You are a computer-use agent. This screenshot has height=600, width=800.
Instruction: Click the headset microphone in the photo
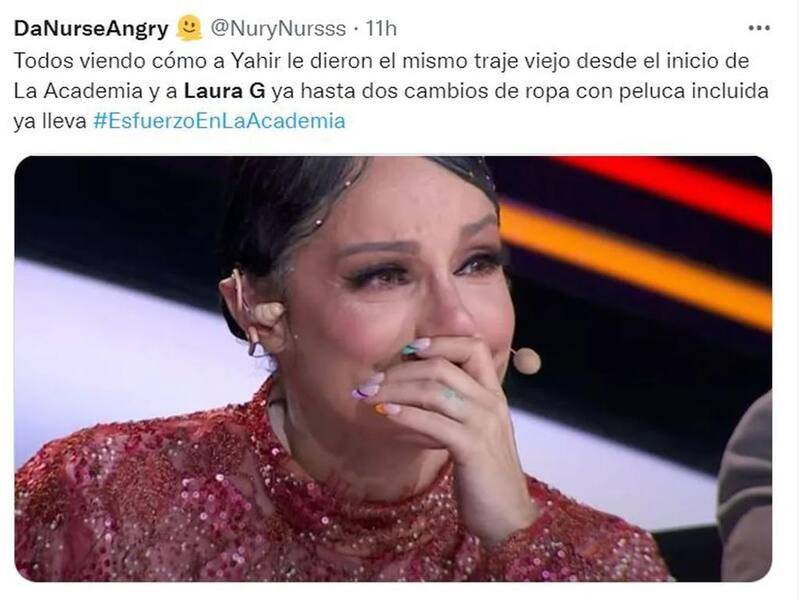526,360
